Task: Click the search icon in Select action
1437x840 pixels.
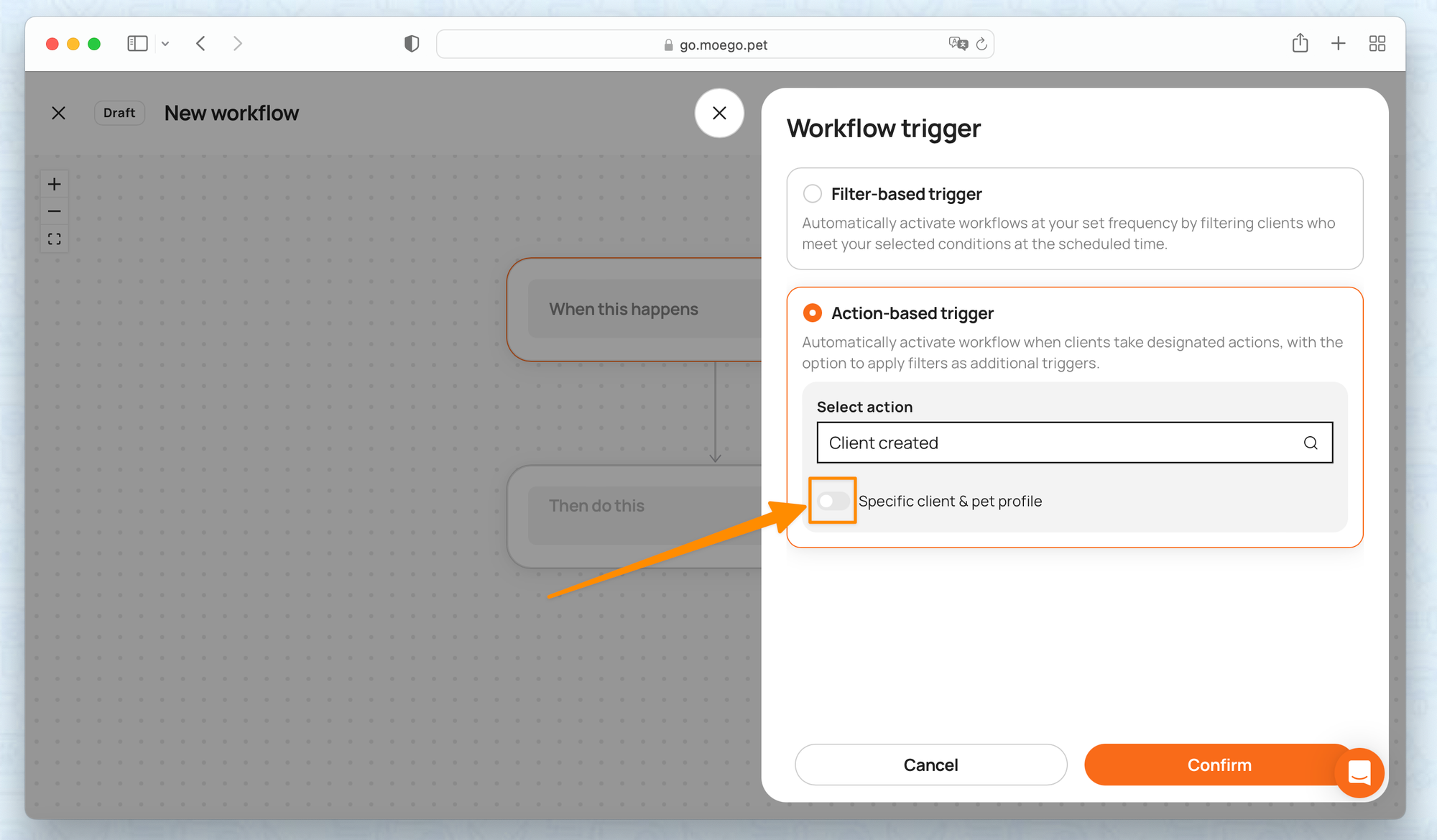Action: click(1310, 443)
